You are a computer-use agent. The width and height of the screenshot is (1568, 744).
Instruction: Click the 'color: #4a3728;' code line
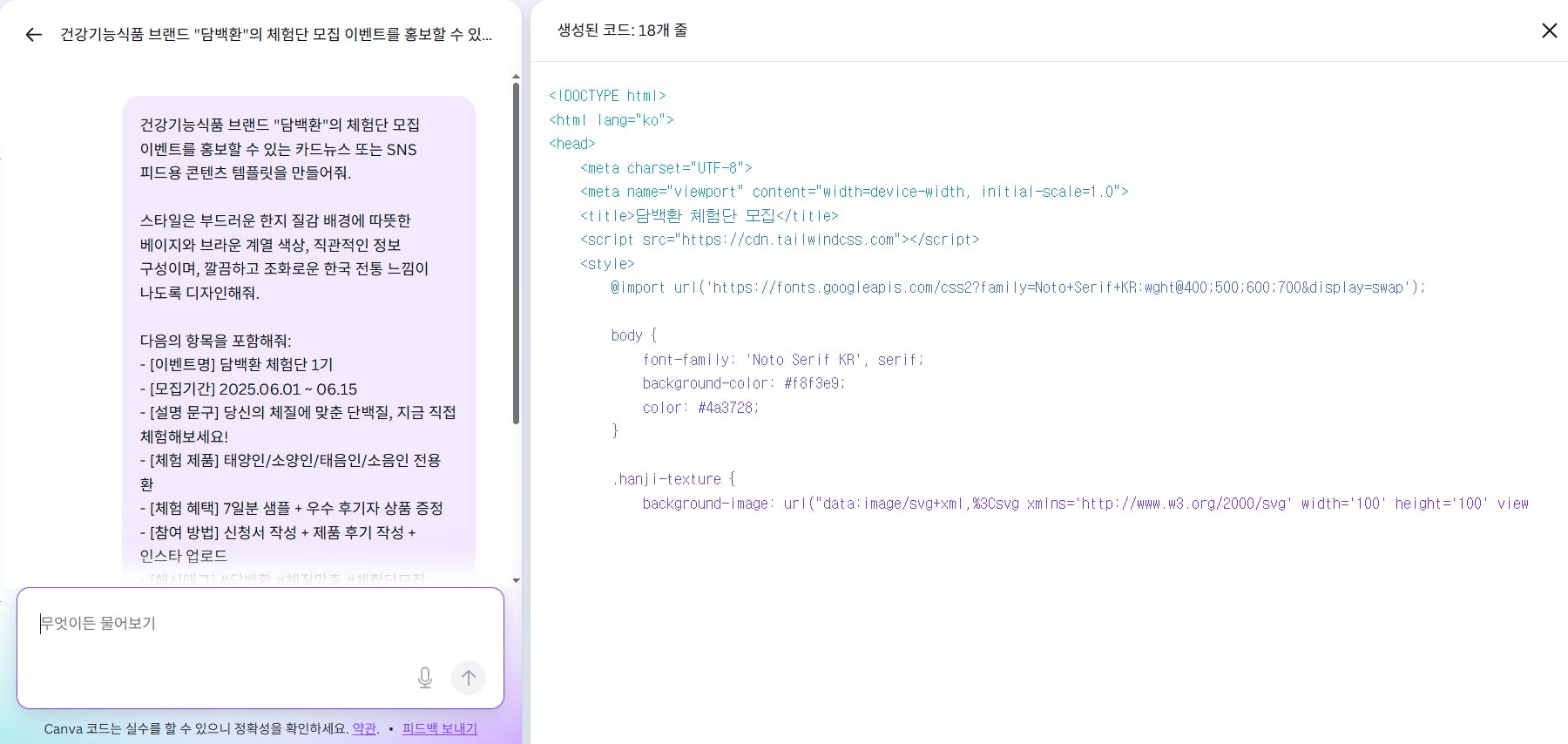tap(701, 408)
